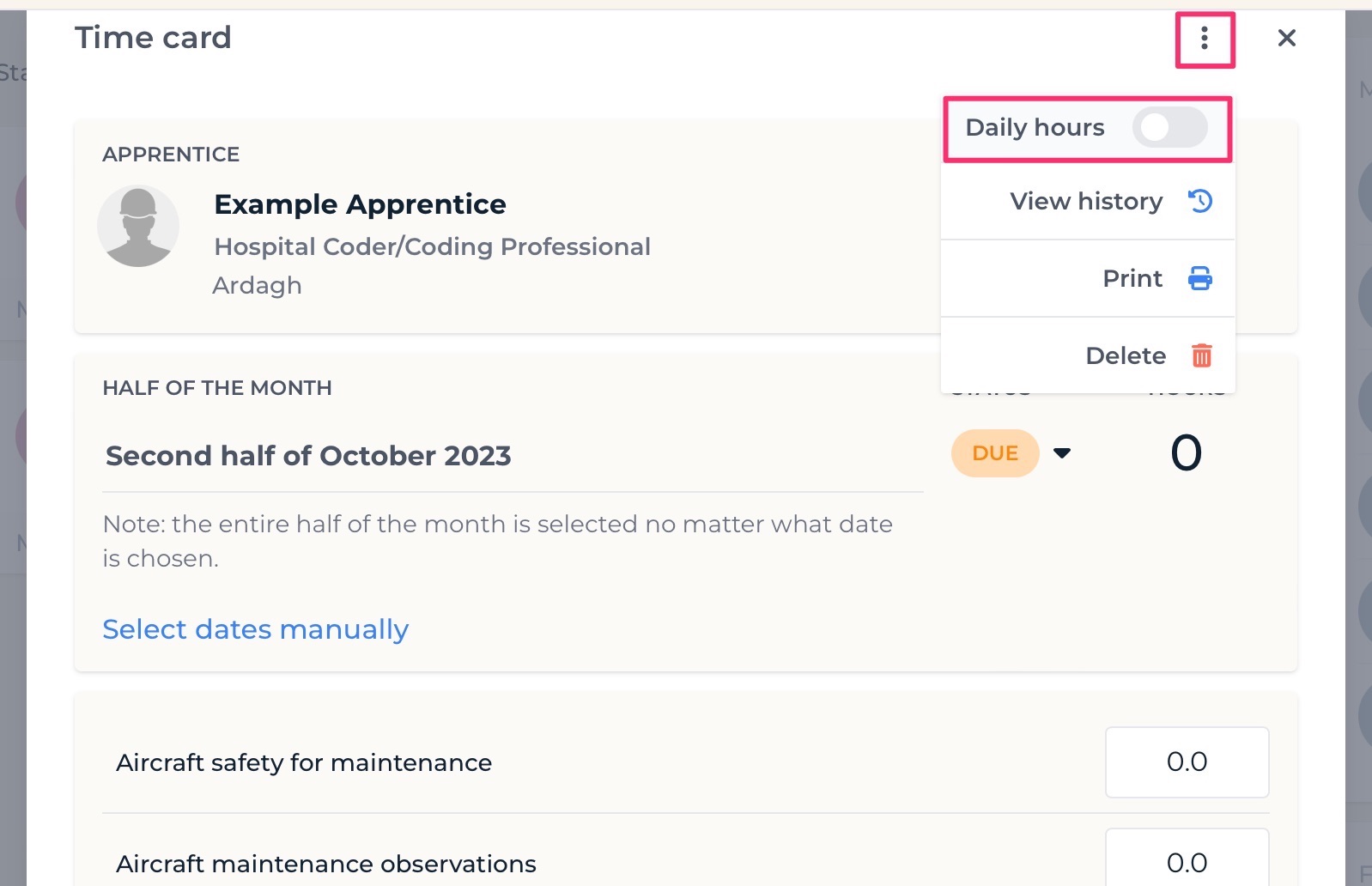Click the blue printer icon
This screenshot has height=886, width=1372.
1200,278
